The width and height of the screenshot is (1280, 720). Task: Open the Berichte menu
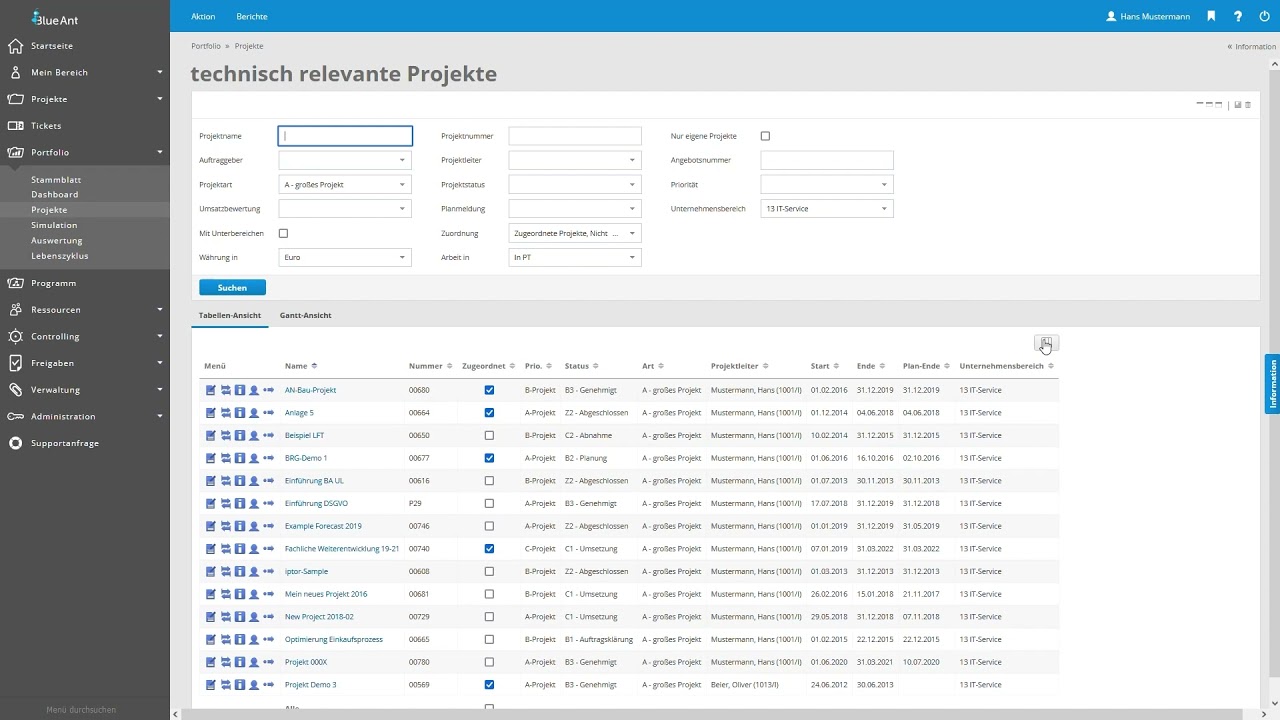tap(251, 17)
